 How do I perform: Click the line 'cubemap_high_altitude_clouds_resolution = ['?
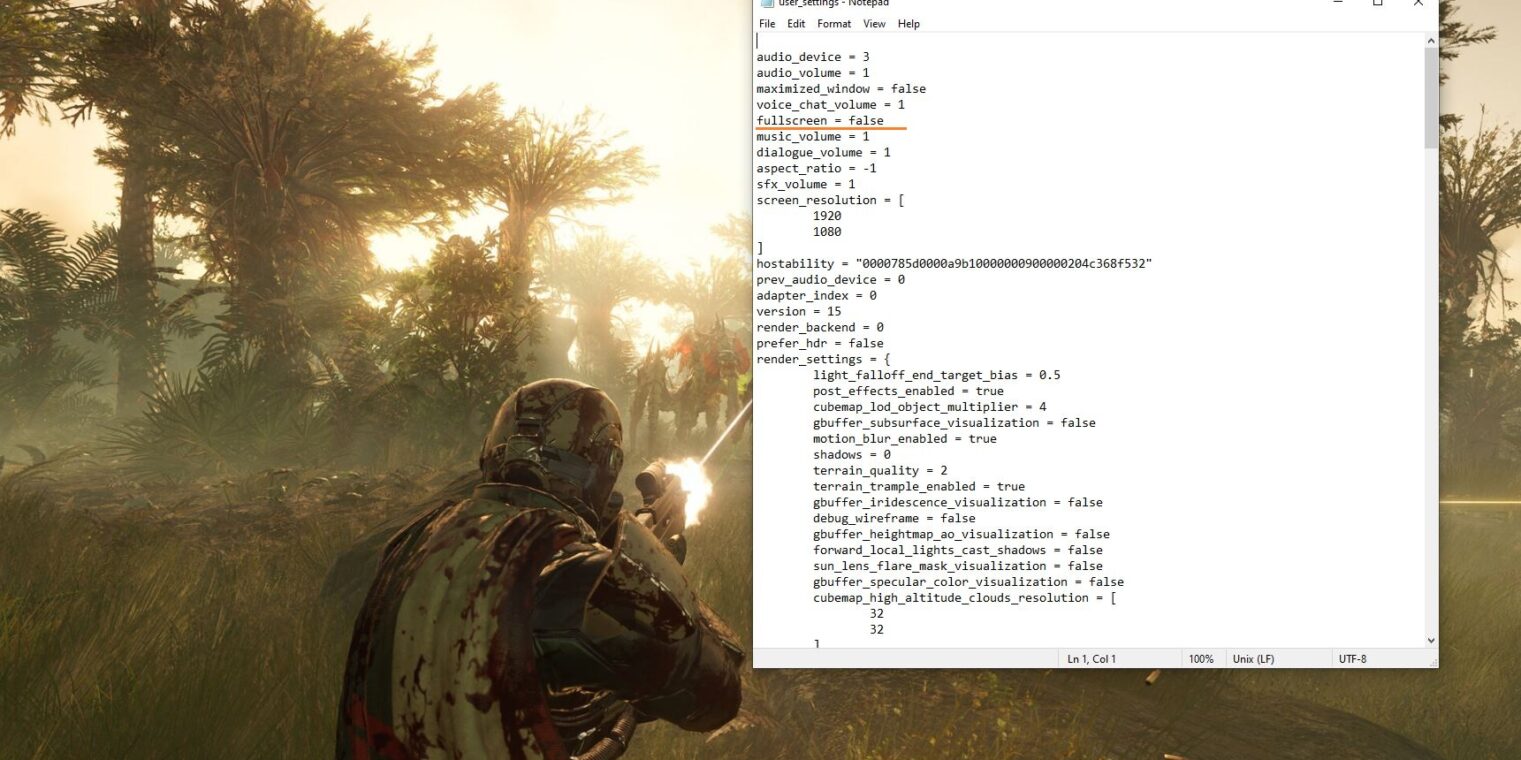point(965,598)
